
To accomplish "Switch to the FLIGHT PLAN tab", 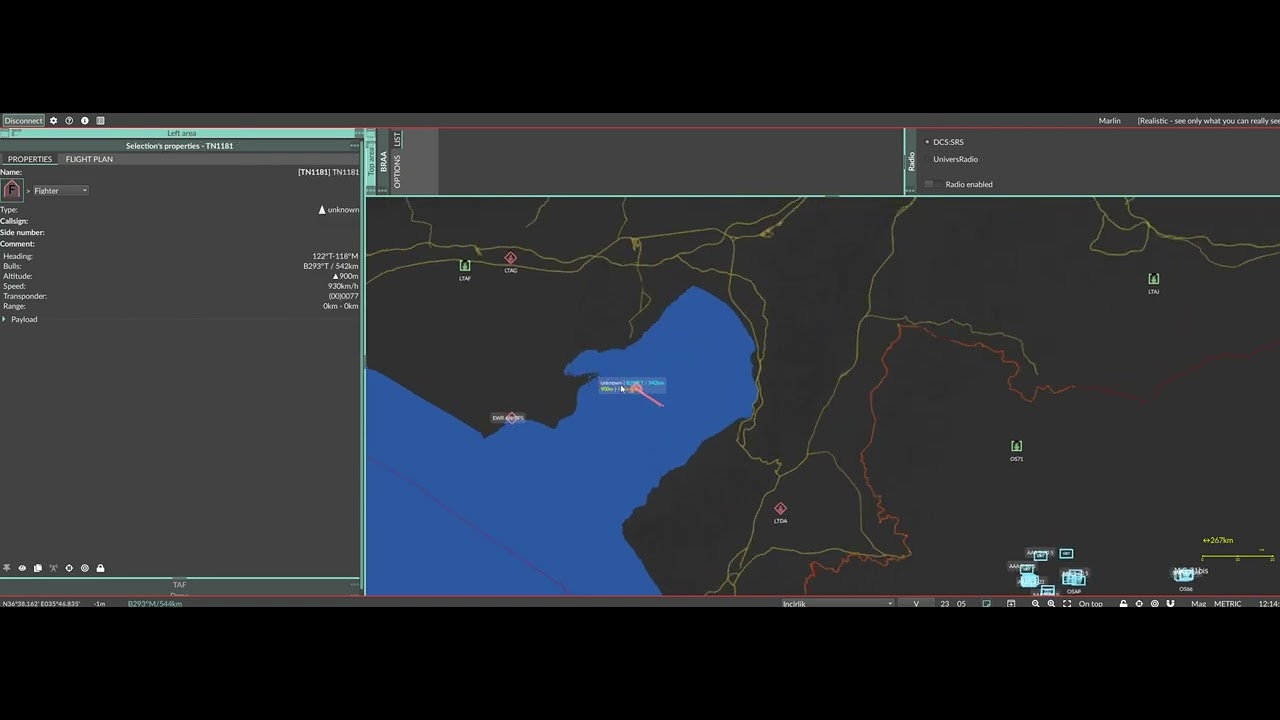I will pyautogui.click(x=89, y=159).
